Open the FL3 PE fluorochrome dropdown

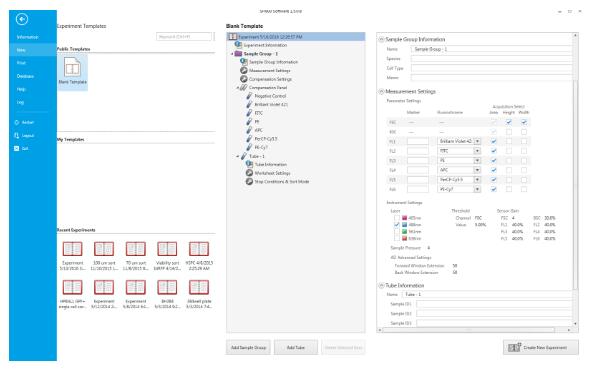pos(477,161)
